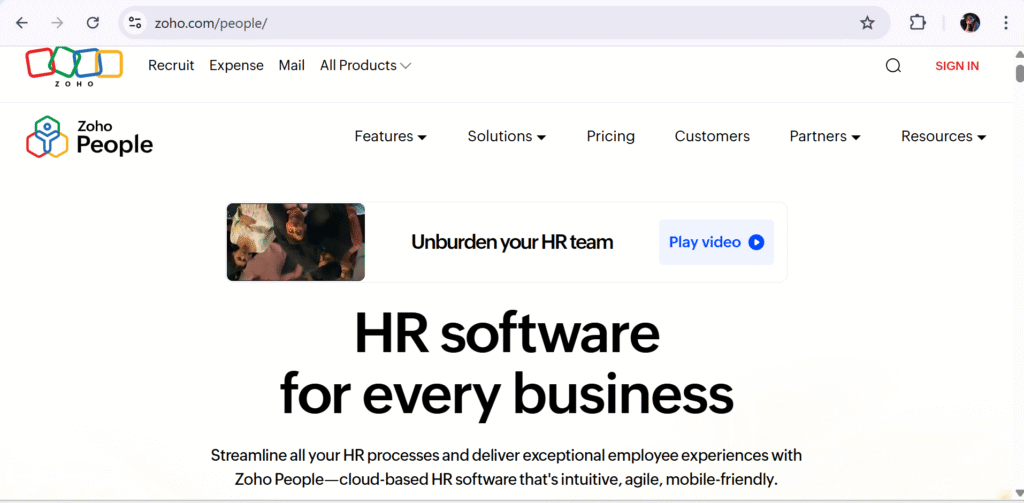Expand the Partners menu
Viewport: 1024px width, 503px height.
tap(825, 136)
